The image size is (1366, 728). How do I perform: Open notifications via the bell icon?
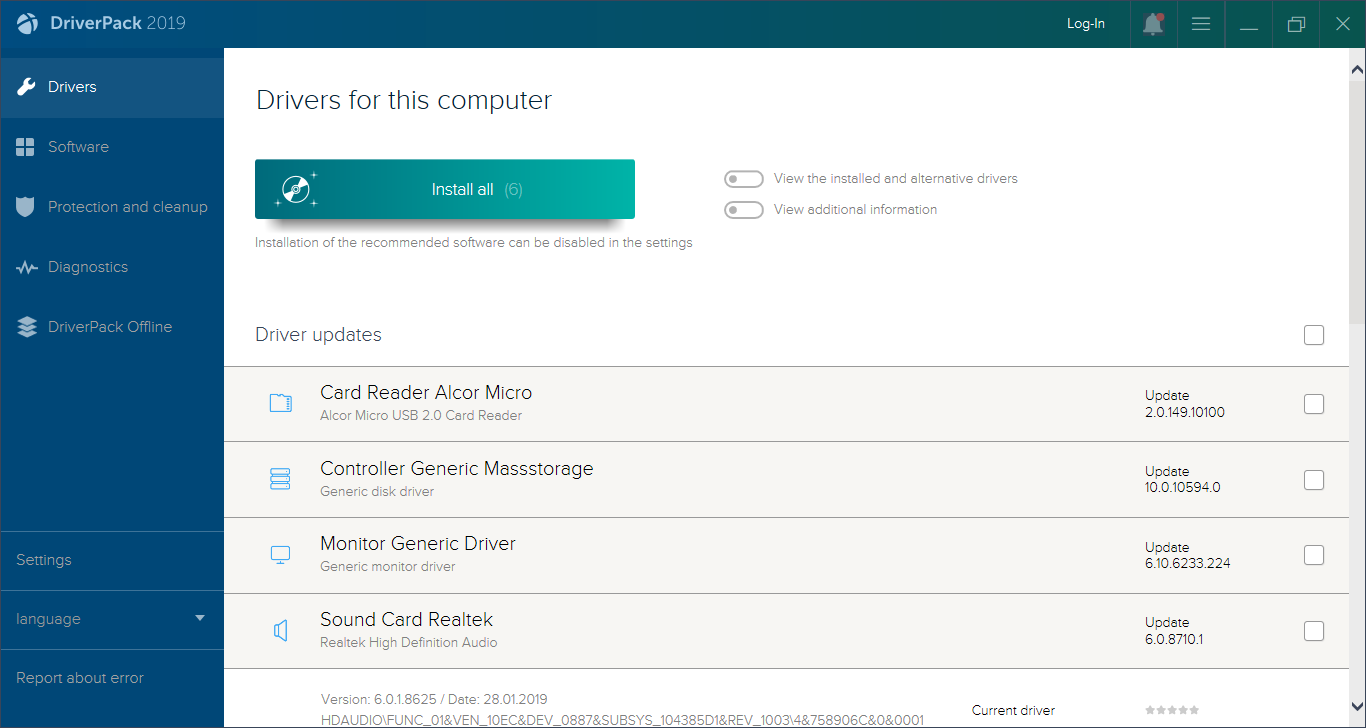1152,24
